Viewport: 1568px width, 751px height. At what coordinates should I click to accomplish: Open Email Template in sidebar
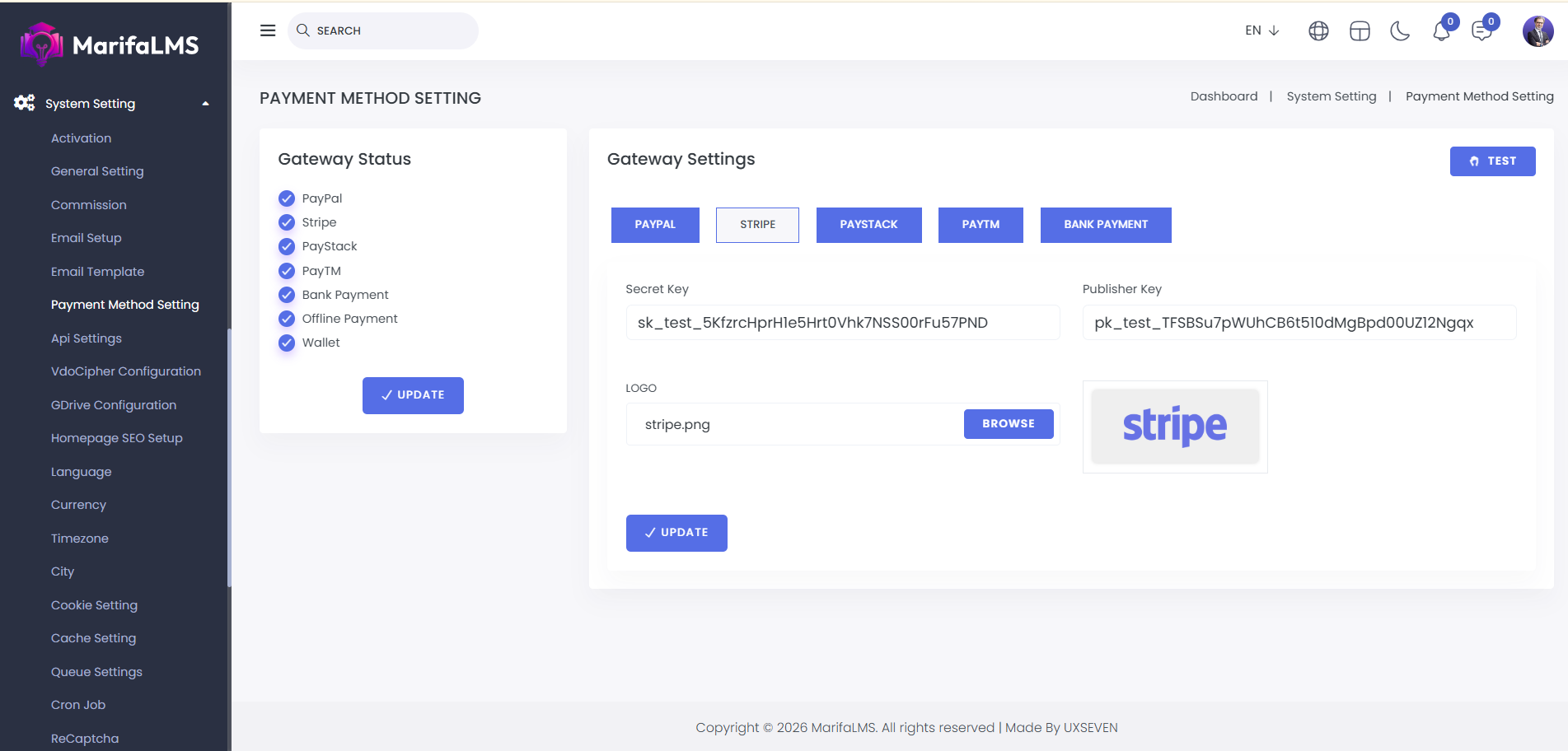(97, 272)
